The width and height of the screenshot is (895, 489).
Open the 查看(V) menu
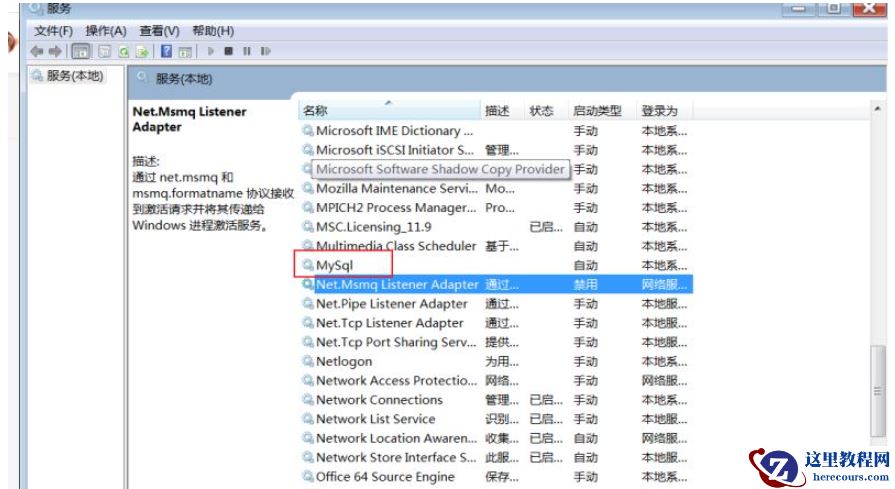(159, 31)
